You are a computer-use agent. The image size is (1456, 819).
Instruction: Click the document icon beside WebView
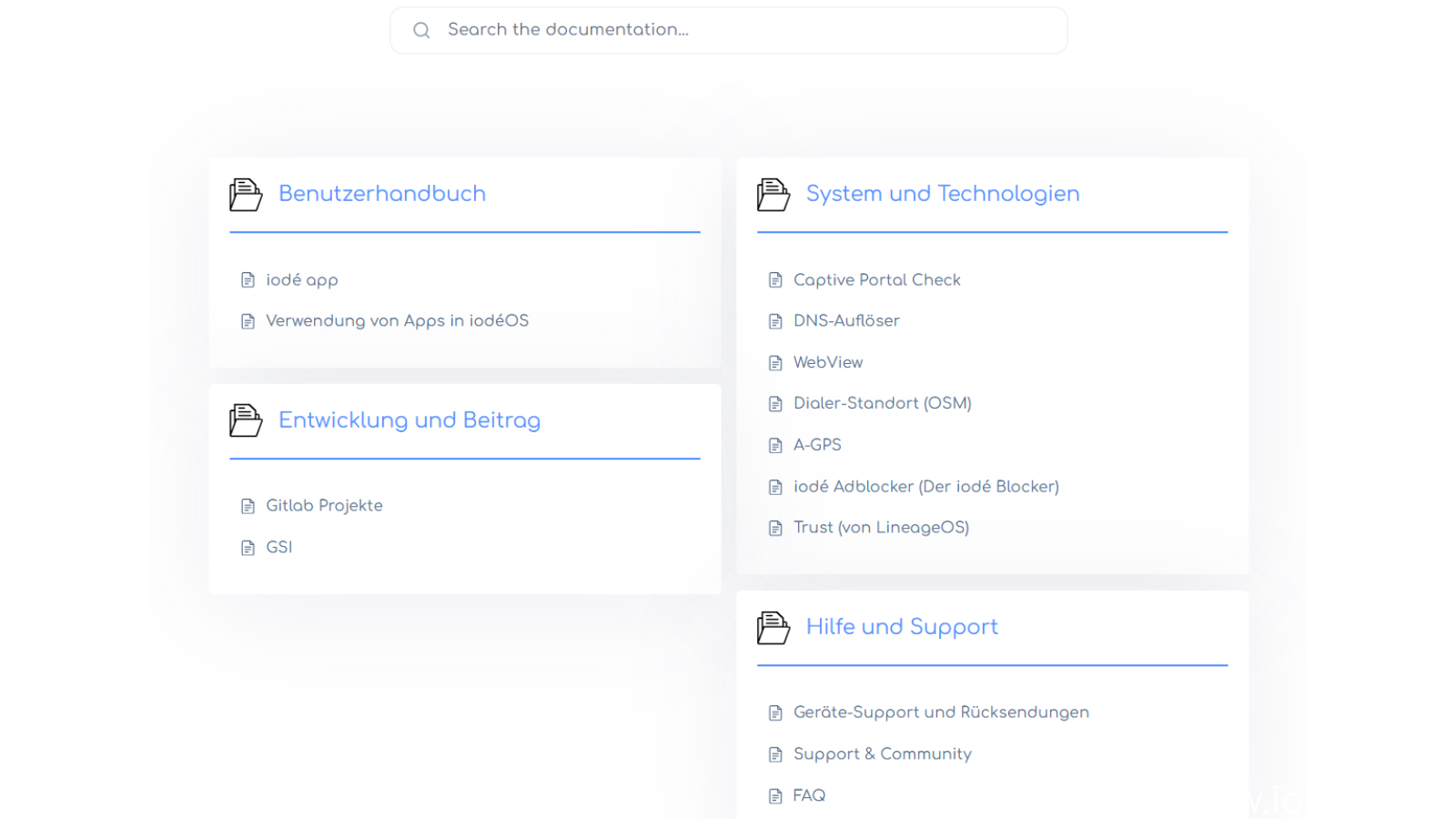[x=775, y=363]
